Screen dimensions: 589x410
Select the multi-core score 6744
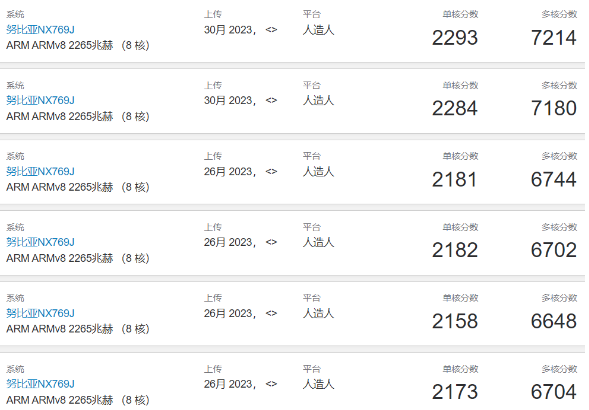click(x=554, y=179)
